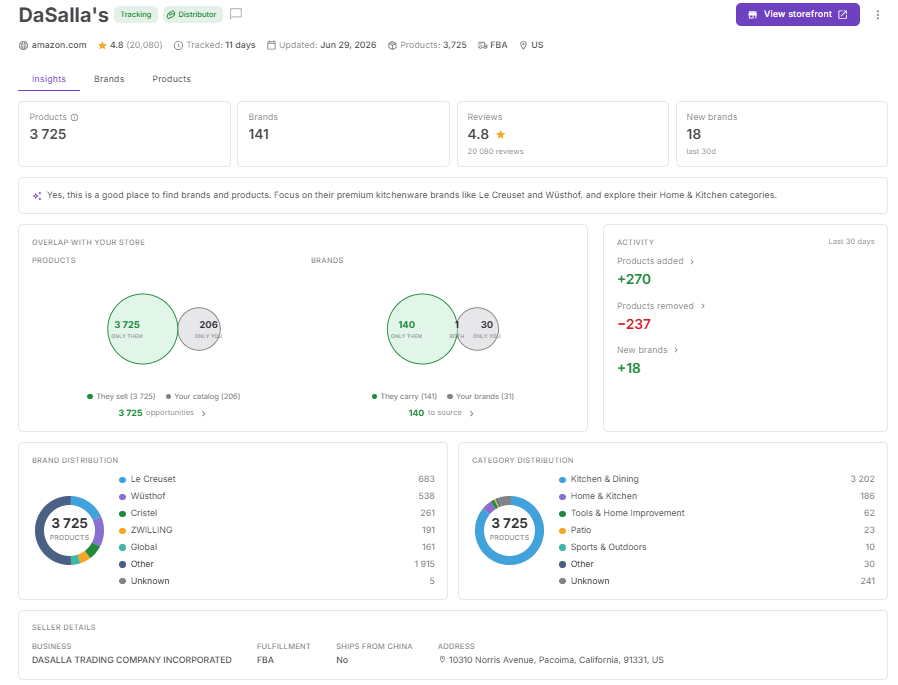Click the blue Le Creuset legend dot
The width and height of the screenshot is (898, 685).
click(x=123, y=480)
